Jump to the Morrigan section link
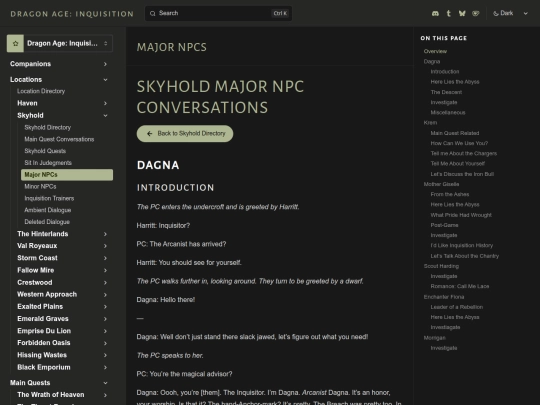This screenshot has width=540, height=405. click(x=435, y=338)
